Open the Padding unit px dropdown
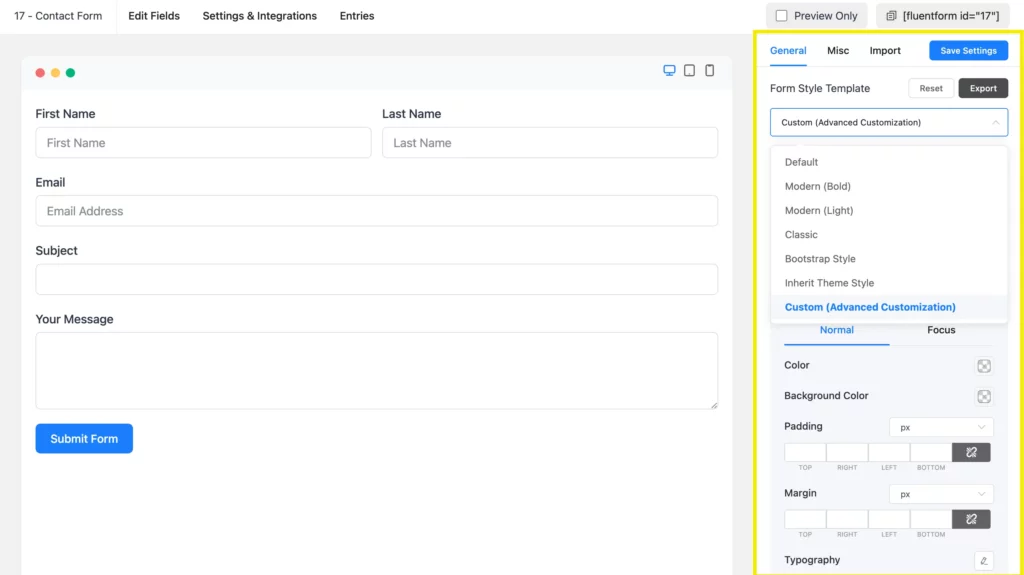The width and height of the screenshot is (1024, 575). (941, 427)
